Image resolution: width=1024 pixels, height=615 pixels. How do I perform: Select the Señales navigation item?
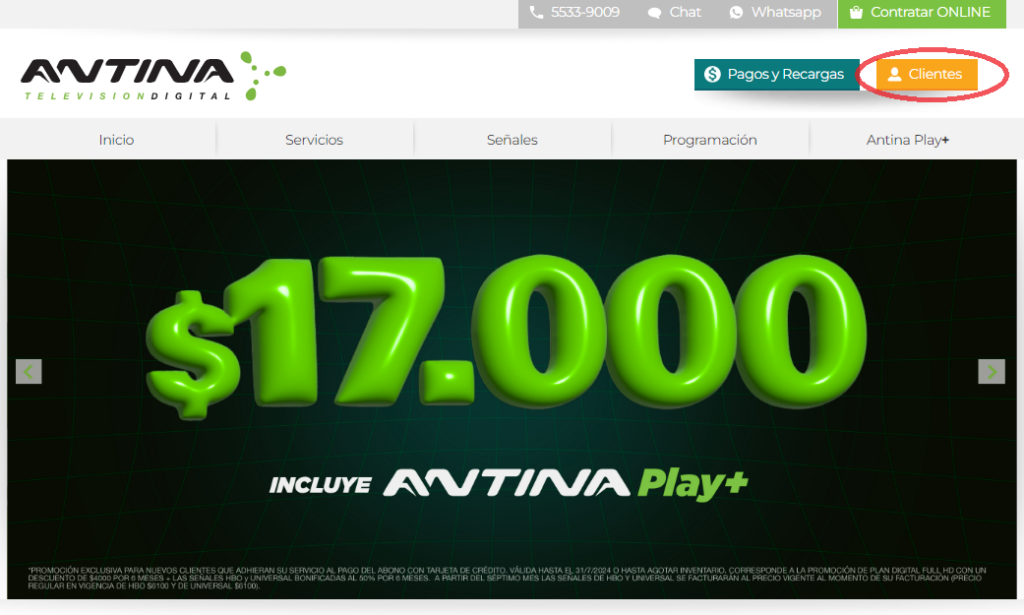pyautogui.click(x=512, y=140)
